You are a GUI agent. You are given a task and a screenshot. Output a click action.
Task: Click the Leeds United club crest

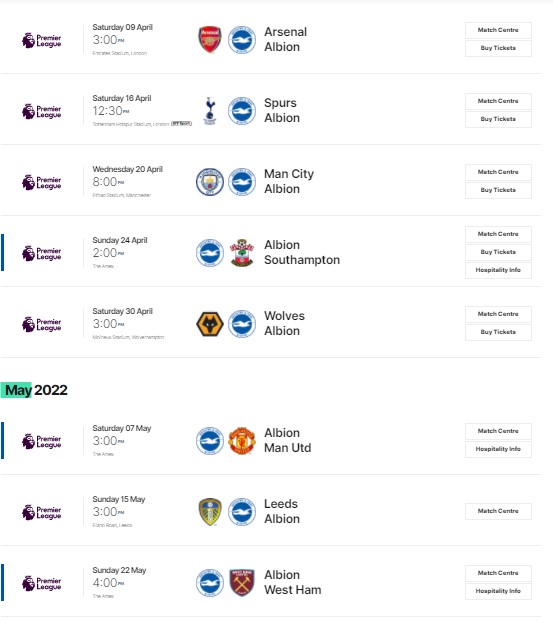[210, 512]
